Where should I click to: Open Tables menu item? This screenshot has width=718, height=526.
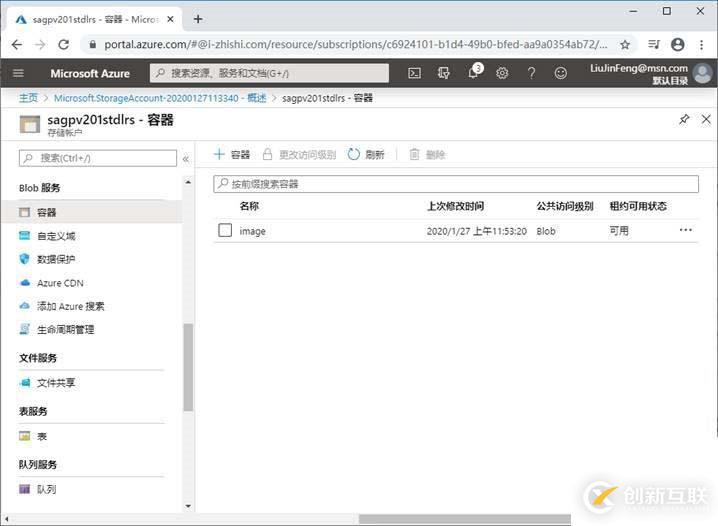tap(42, 436)
